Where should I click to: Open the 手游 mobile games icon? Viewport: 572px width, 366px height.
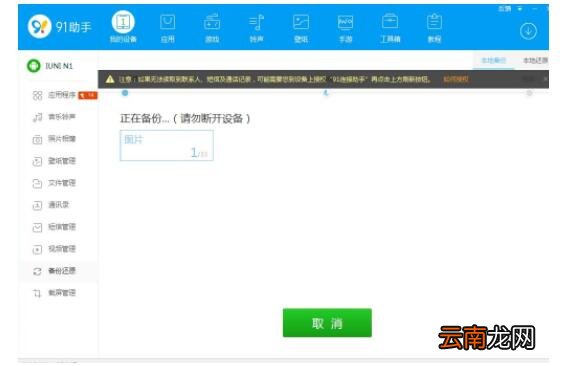[x=345, y=28]
